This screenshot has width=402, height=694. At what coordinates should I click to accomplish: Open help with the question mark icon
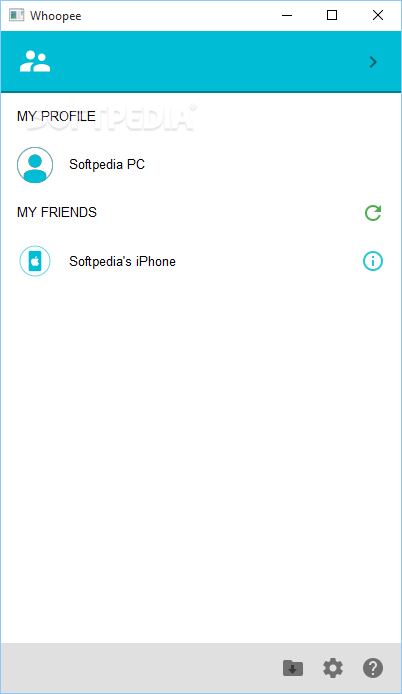(373, 668)
